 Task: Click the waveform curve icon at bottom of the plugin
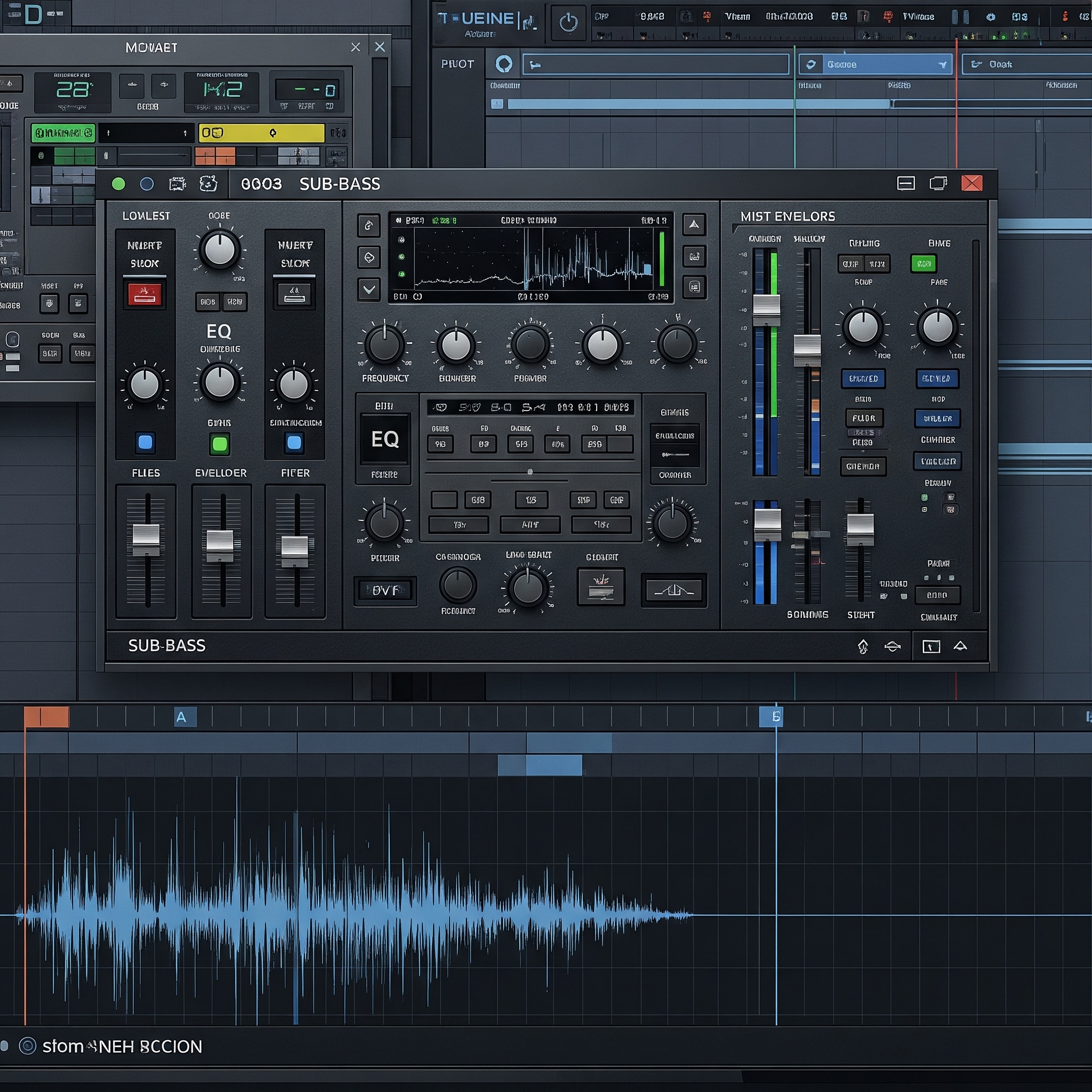[x=673, y=591]
